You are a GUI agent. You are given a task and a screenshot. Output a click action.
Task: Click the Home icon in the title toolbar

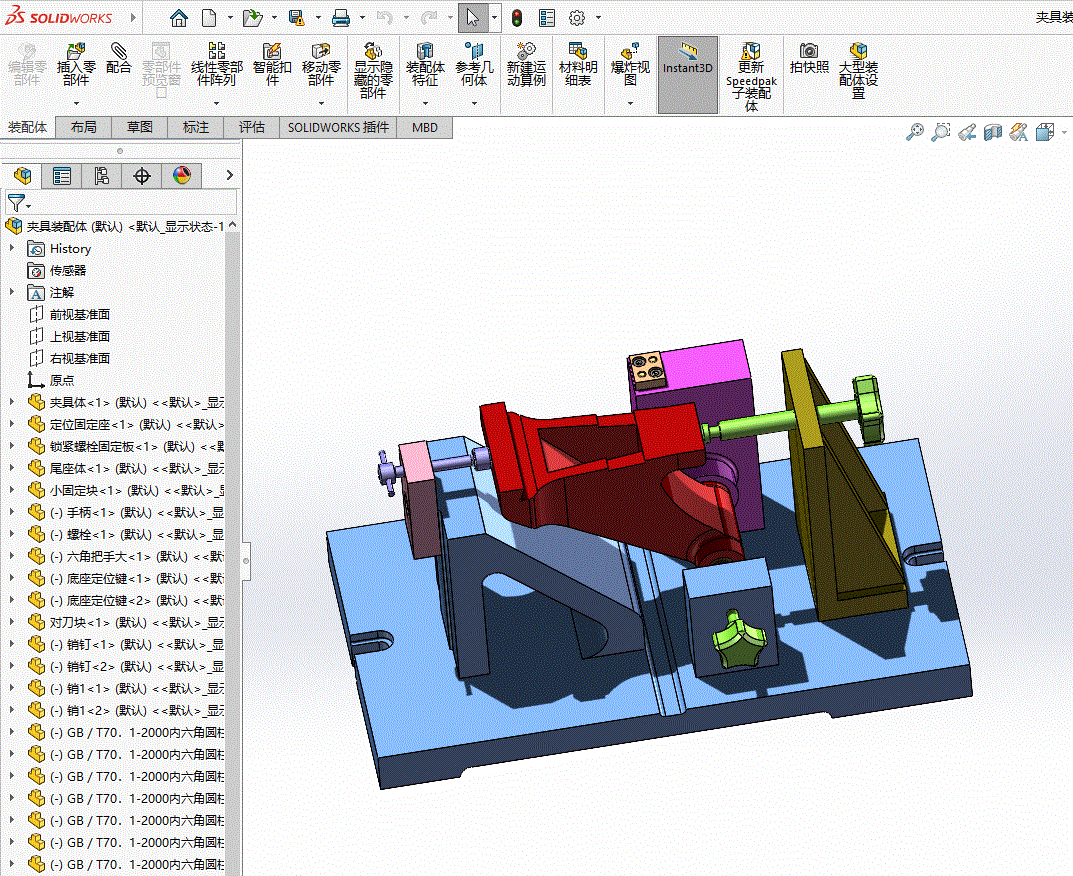tap(179, 18)
